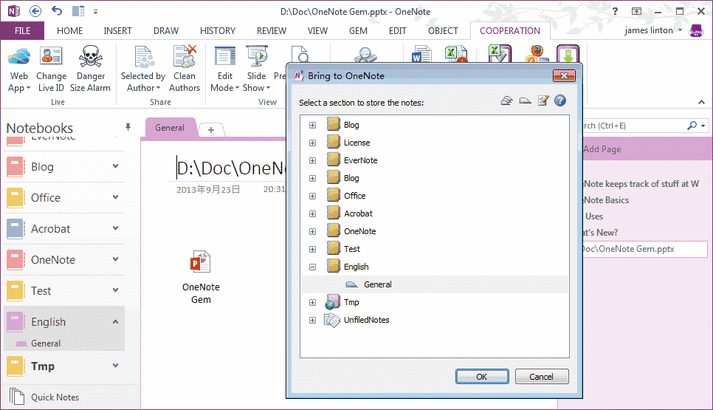Start Slide Show from ribbon
Image resolution: width=713 pixels, height=410 pixels.
[x=256, y=69]
